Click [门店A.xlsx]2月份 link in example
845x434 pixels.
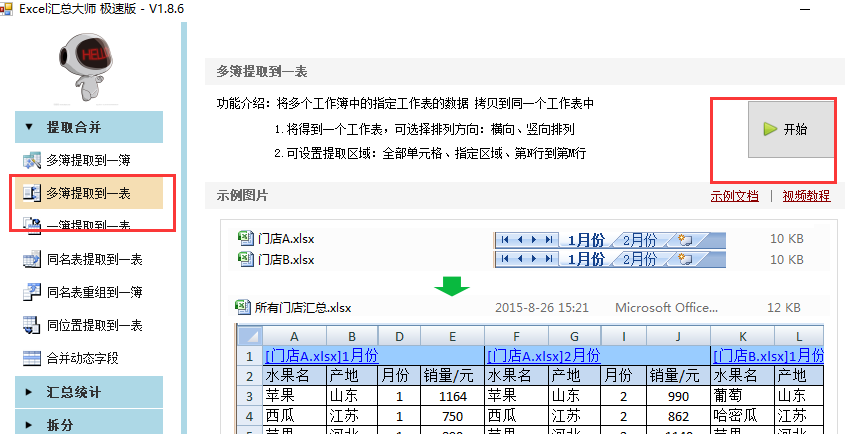[543, 356]
